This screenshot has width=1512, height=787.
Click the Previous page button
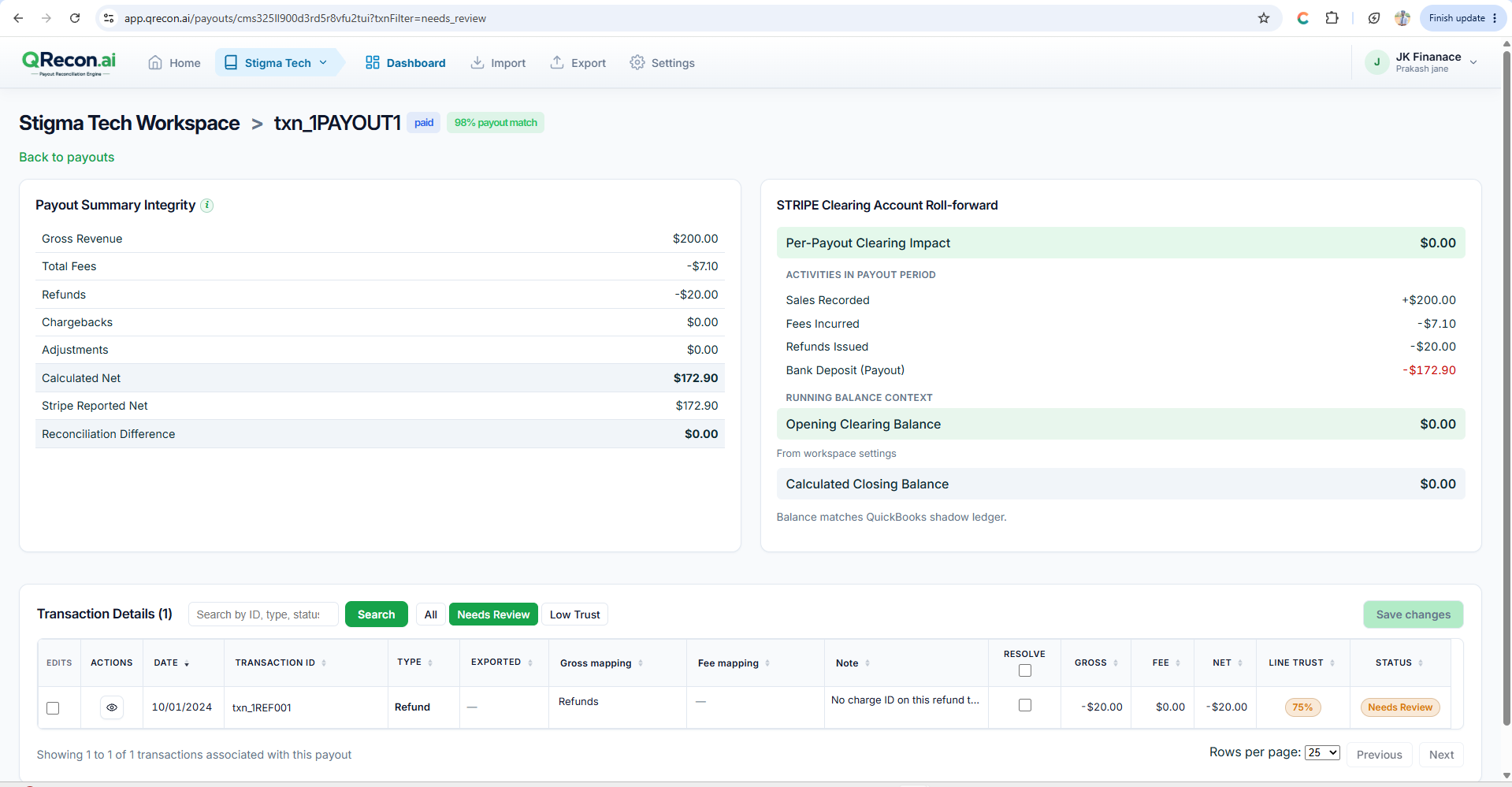point(1379,755)
